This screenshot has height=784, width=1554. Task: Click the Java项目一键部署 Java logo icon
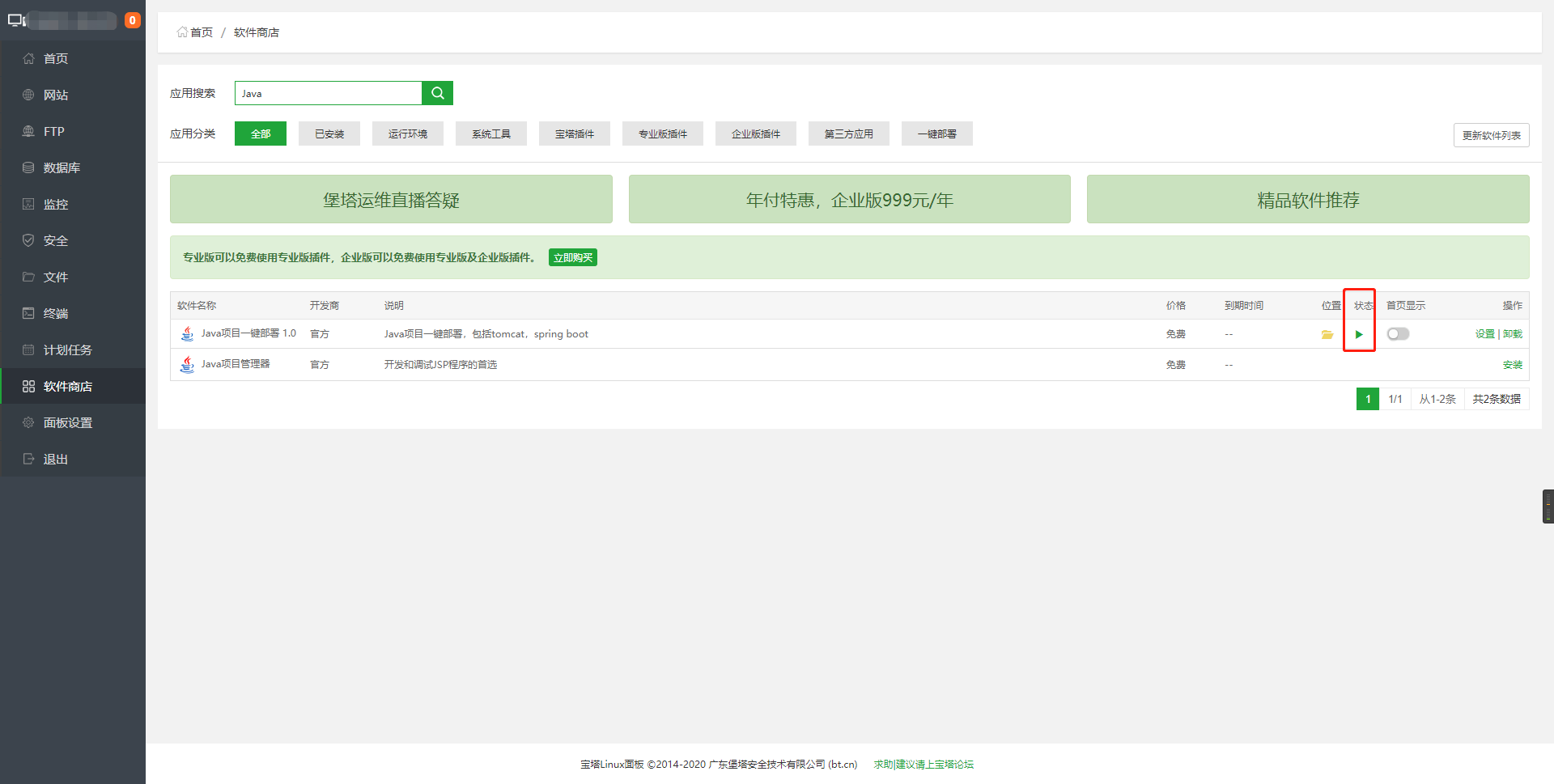(187, 333)
